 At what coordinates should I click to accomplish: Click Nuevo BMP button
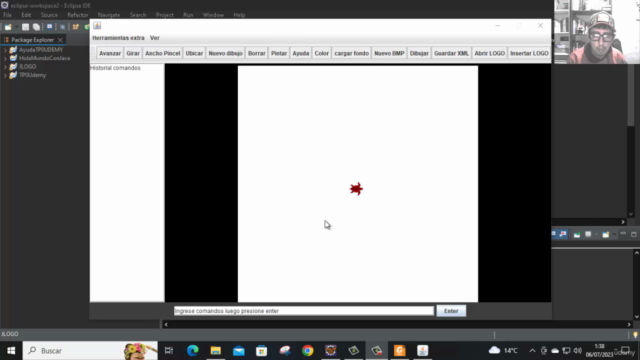[389, 53]
